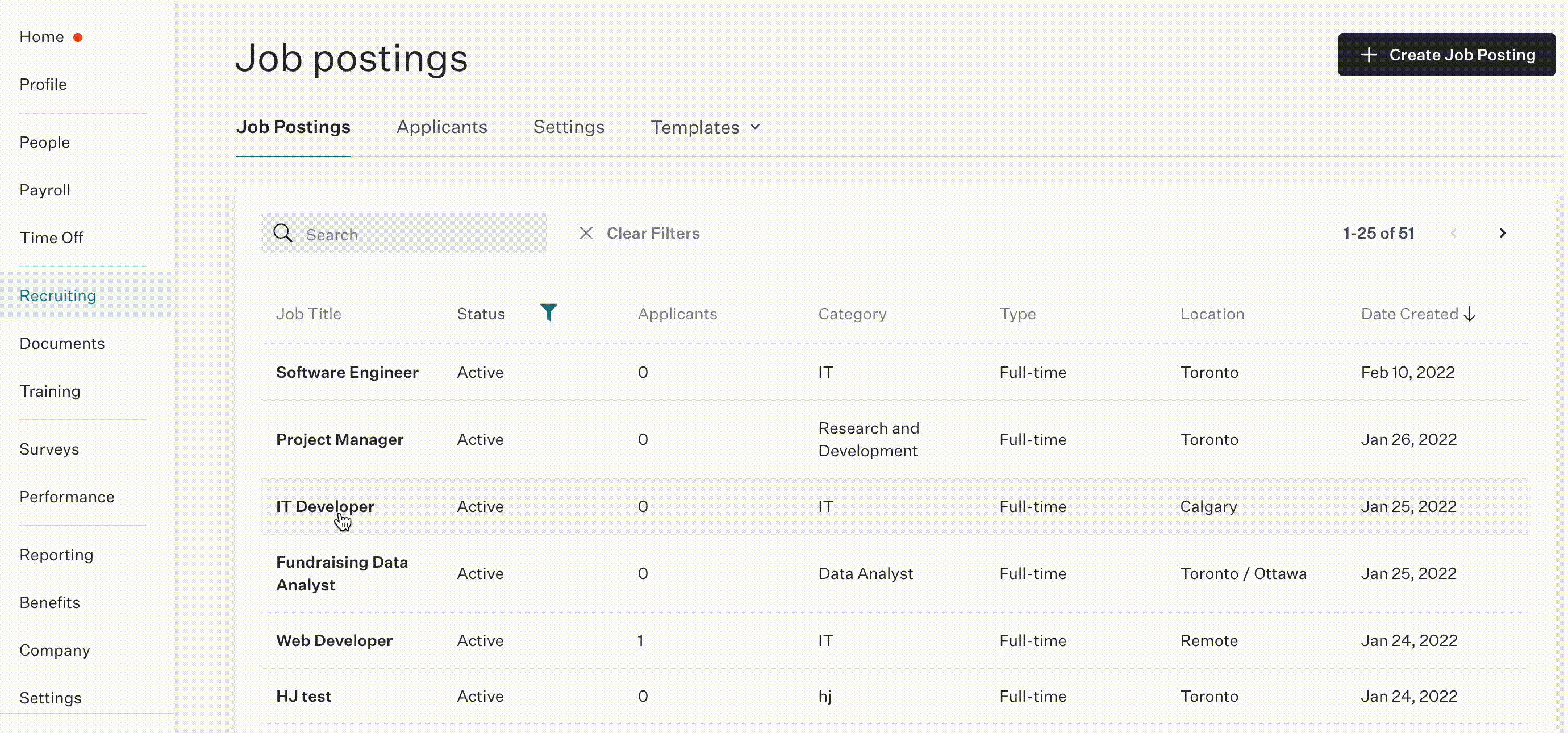The image size is (1568, 733).
Task: Sort by the Job Title column header
Action: [308, 314]
